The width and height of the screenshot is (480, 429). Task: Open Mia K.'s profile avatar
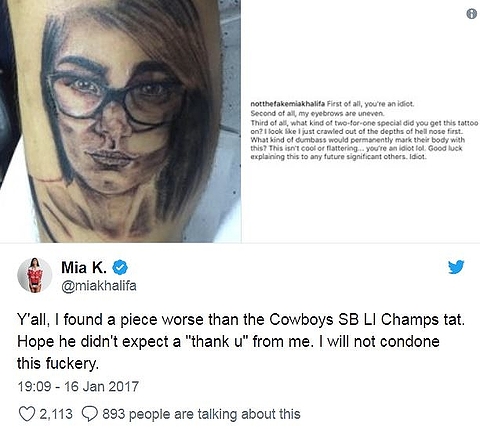[35, 275]
